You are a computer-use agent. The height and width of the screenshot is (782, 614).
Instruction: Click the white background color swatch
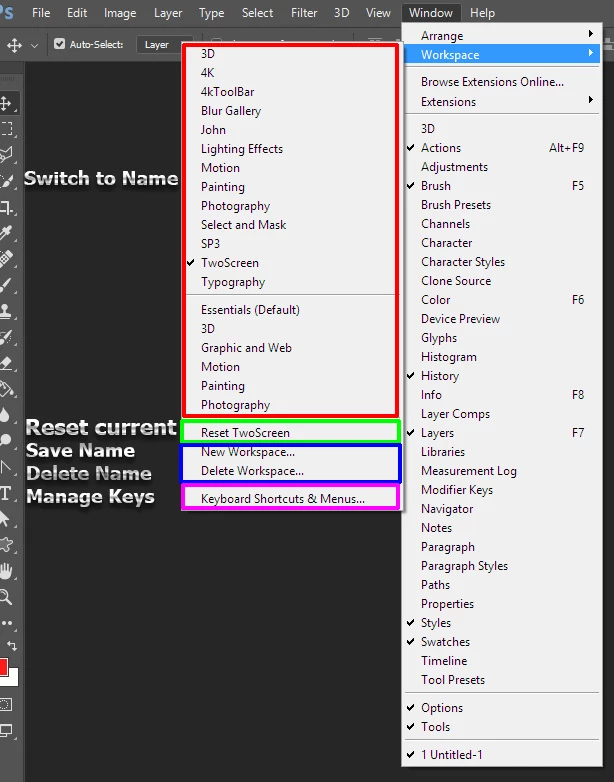coord(12,679)
